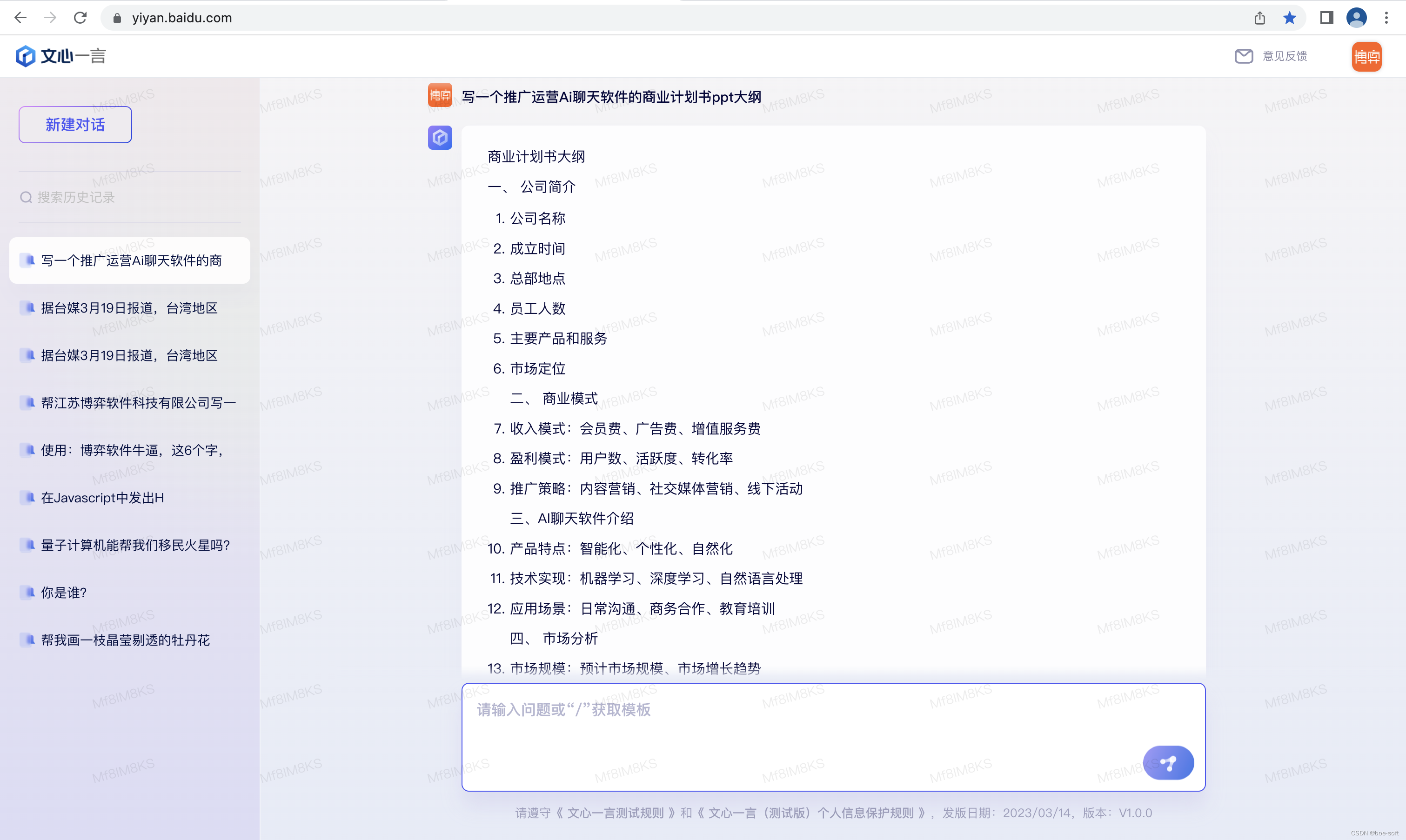Viewport: 1406px width, 840px height.
Task: Click line 9. 推广策略
Action: coord(648,488)
